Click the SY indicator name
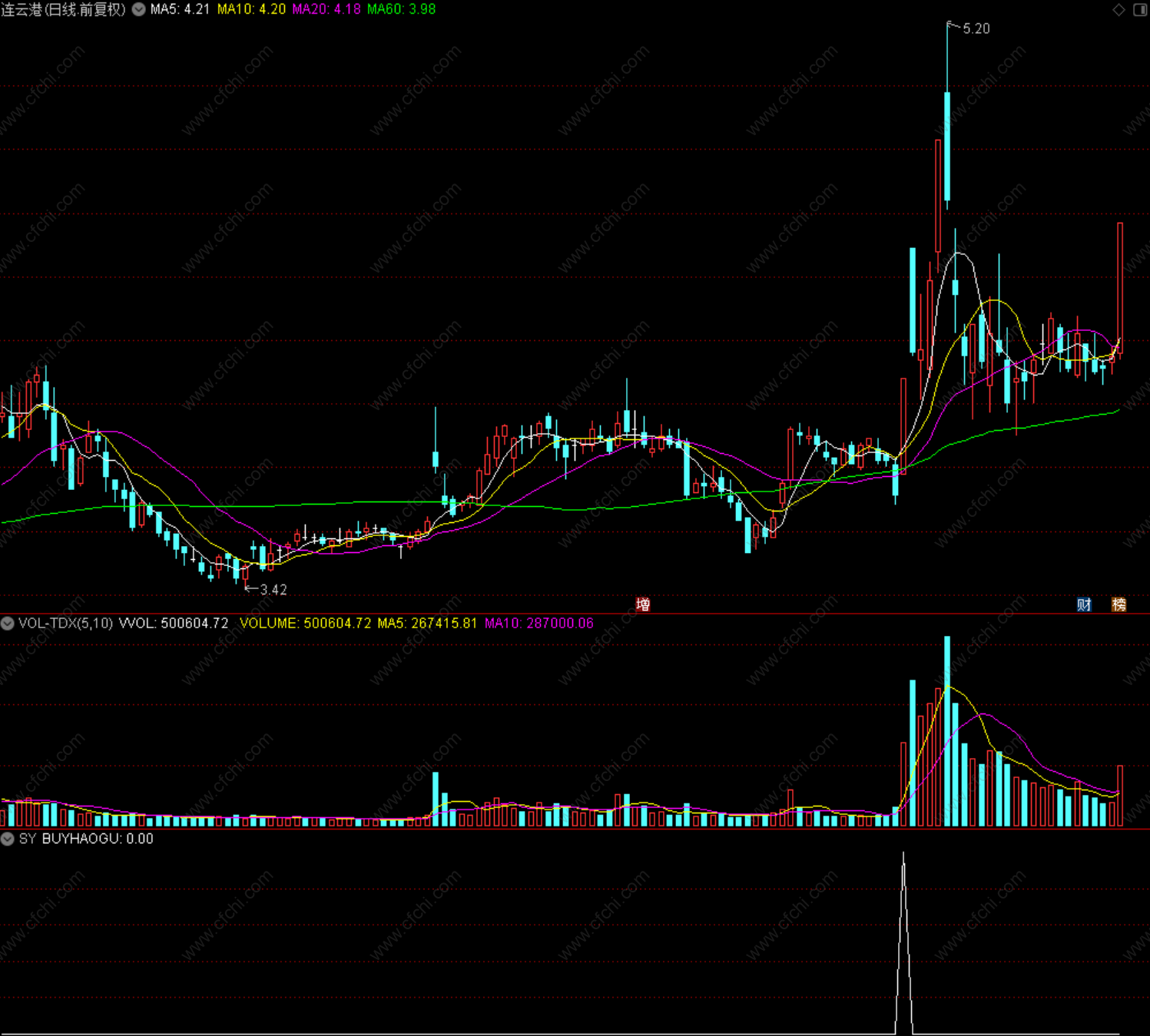The image size is (1150, 1036). click(28, 839)
